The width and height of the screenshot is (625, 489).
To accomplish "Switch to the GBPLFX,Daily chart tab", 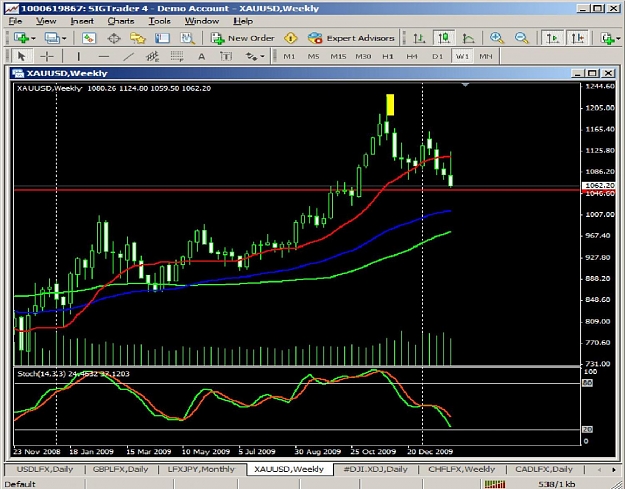I will coord(120,469).
